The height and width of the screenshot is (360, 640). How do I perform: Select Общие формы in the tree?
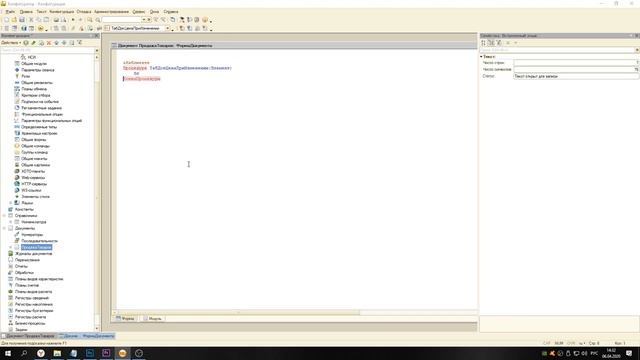coord(33,140)
